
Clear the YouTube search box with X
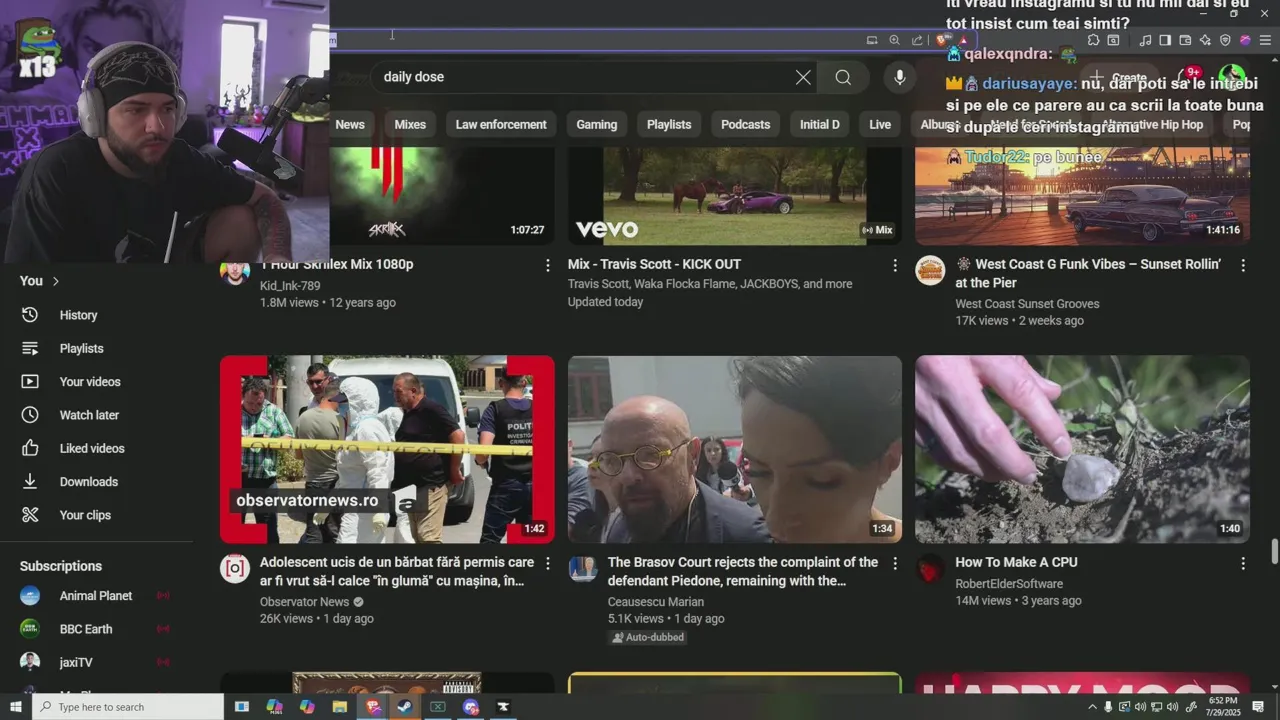pyautogui.click(x=803, y=77)
